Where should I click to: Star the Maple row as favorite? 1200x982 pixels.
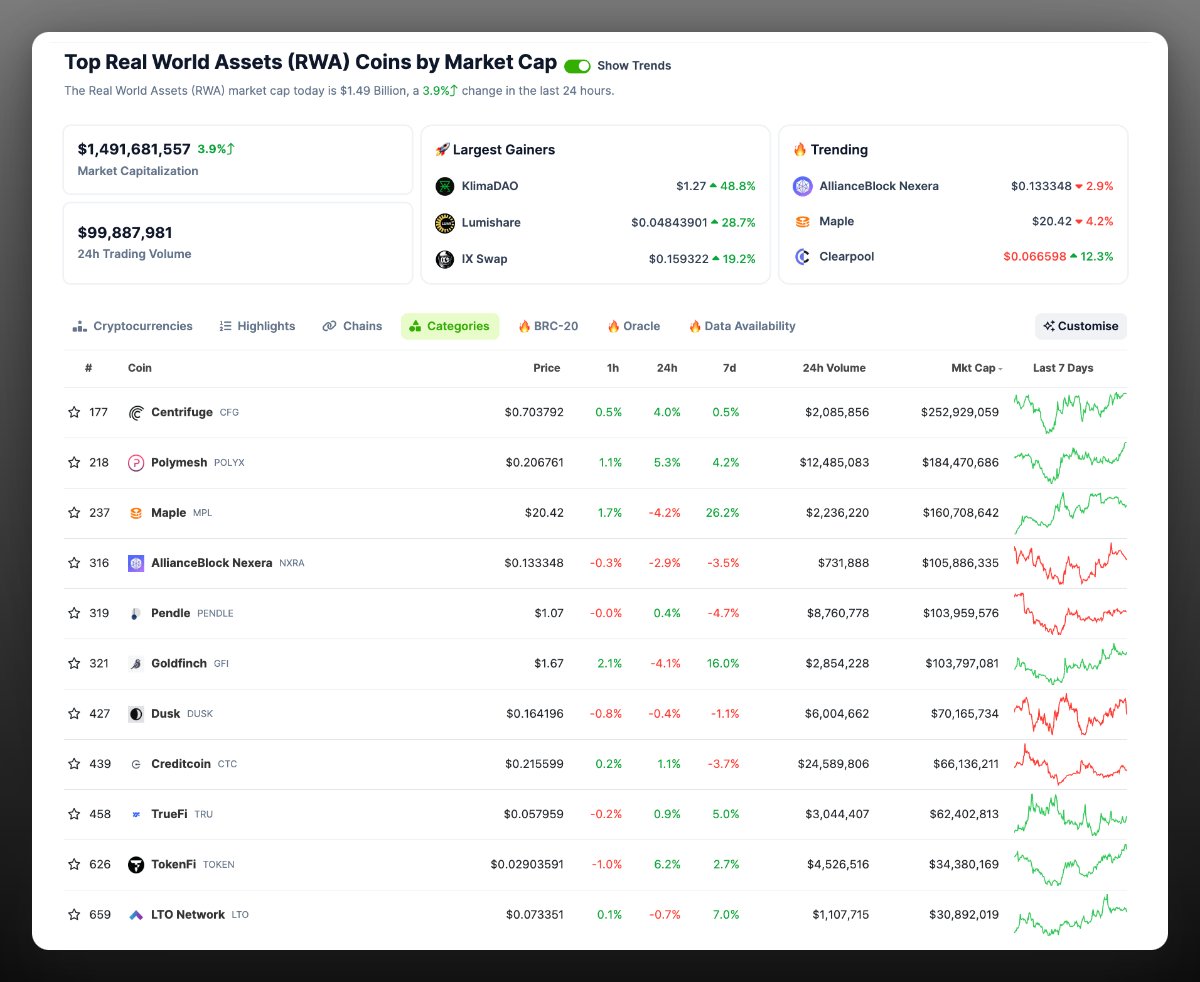tap(74, 512)
